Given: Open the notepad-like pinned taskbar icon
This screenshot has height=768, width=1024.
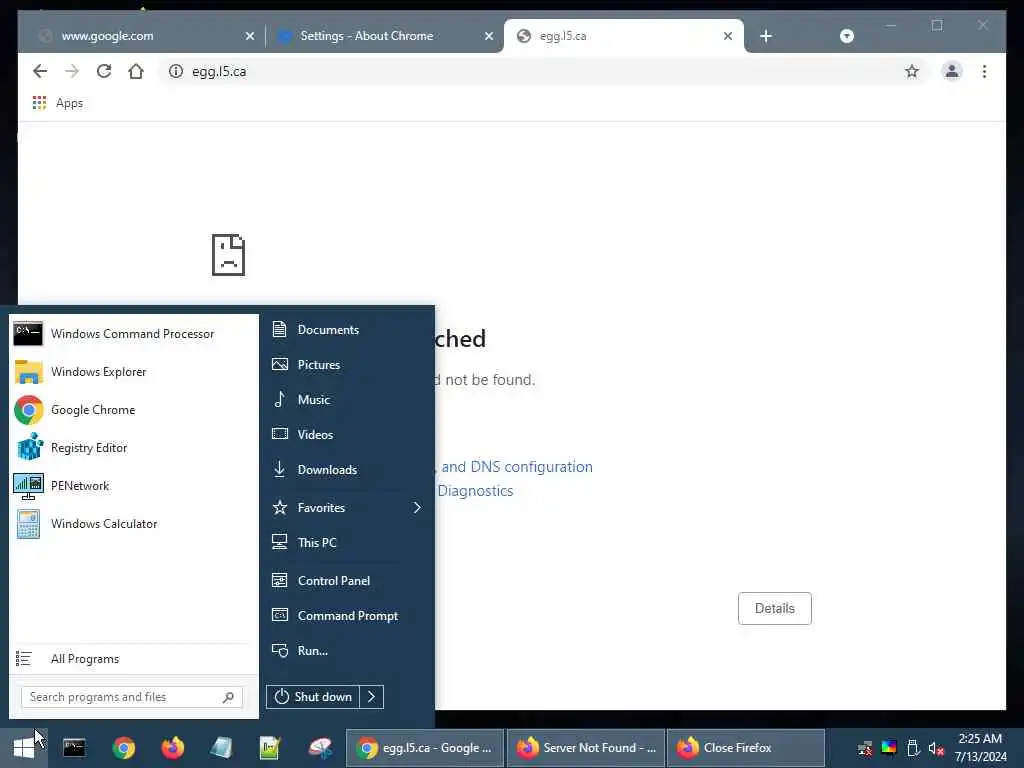Looking at the screenshot, I should click(221, 748).
